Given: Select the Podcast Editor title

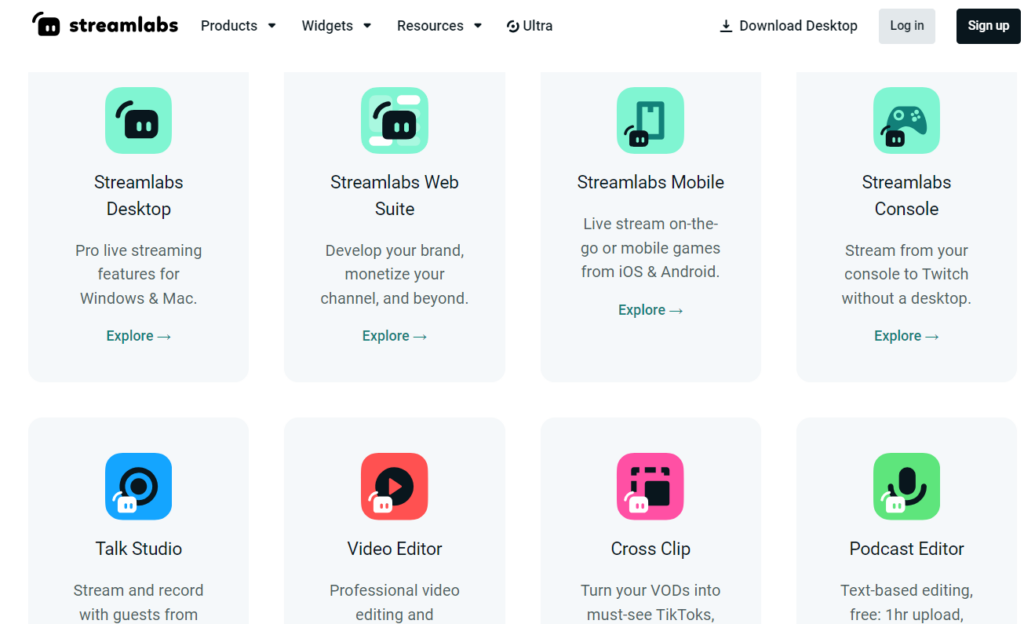Looking at the screenshot, I should [906, 548].
